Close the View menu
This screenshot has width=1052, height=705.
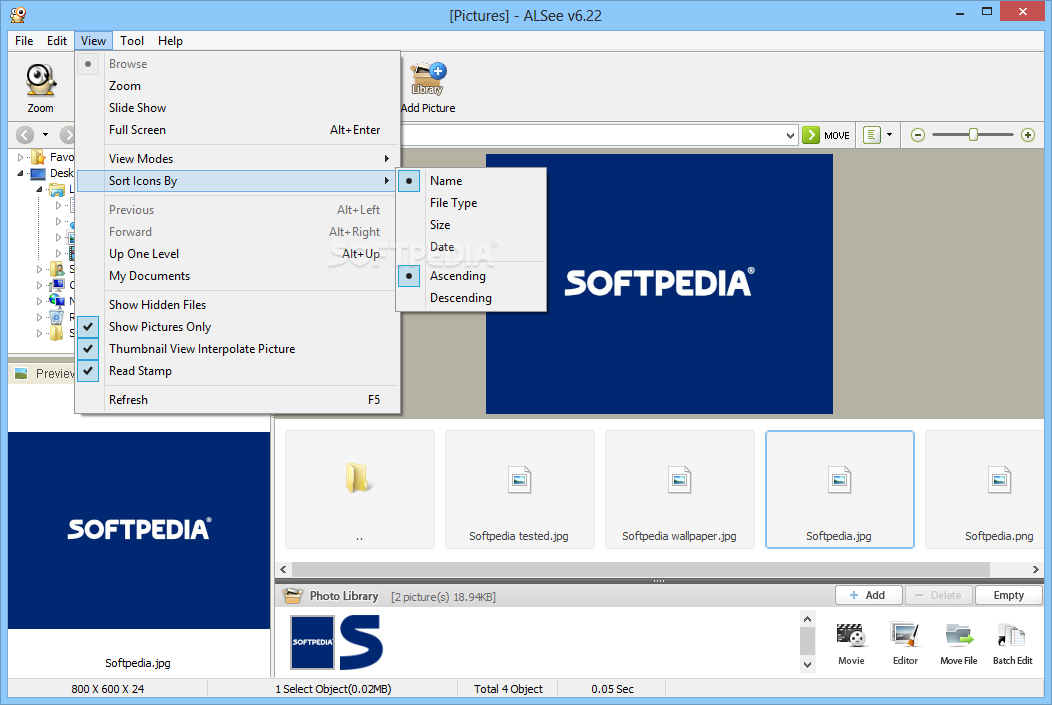click(93, 41)
